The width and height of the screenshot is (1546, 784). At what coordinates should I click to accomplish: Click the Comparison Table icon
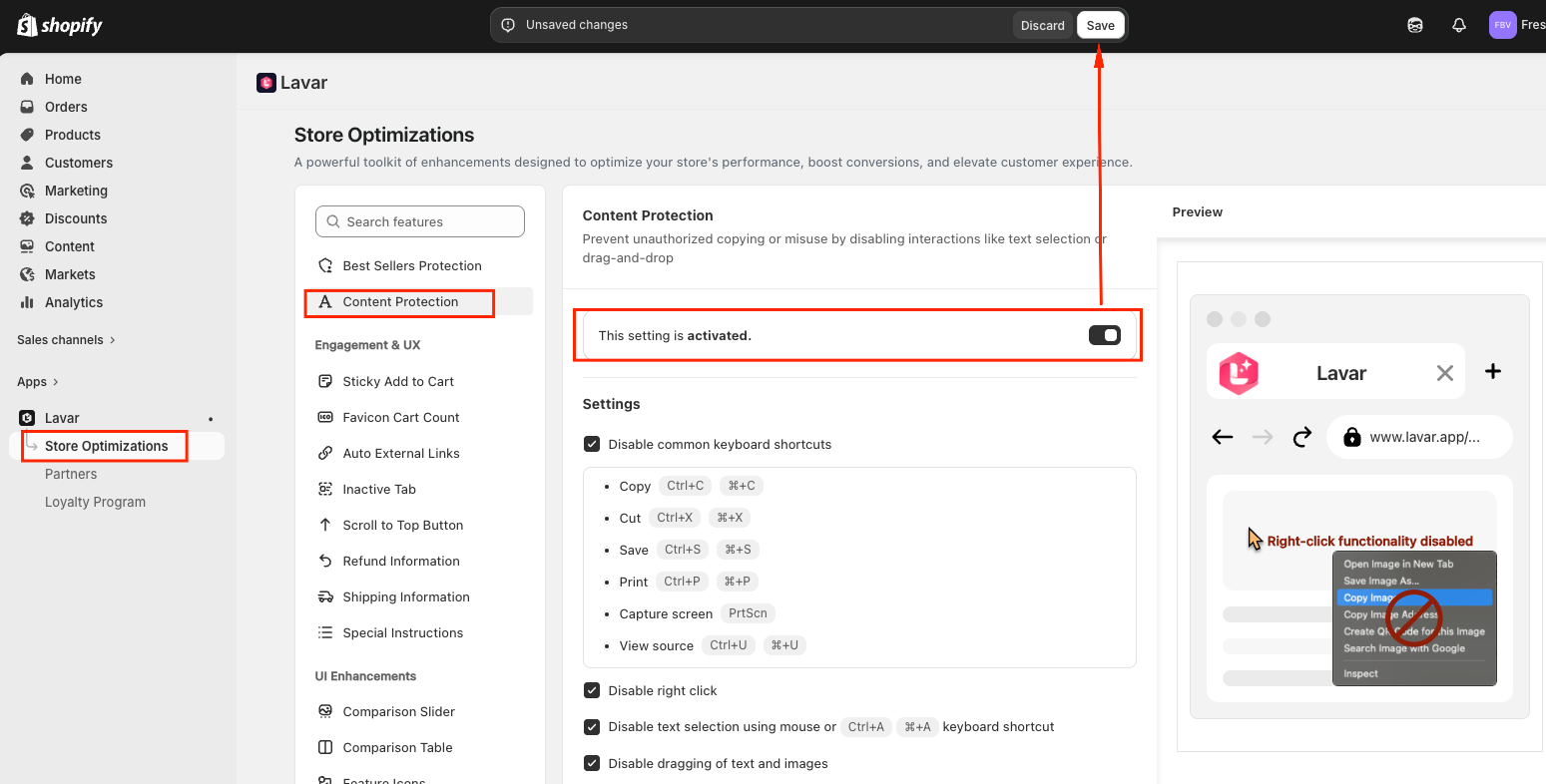pyautogui.click(x=325, y=747)
